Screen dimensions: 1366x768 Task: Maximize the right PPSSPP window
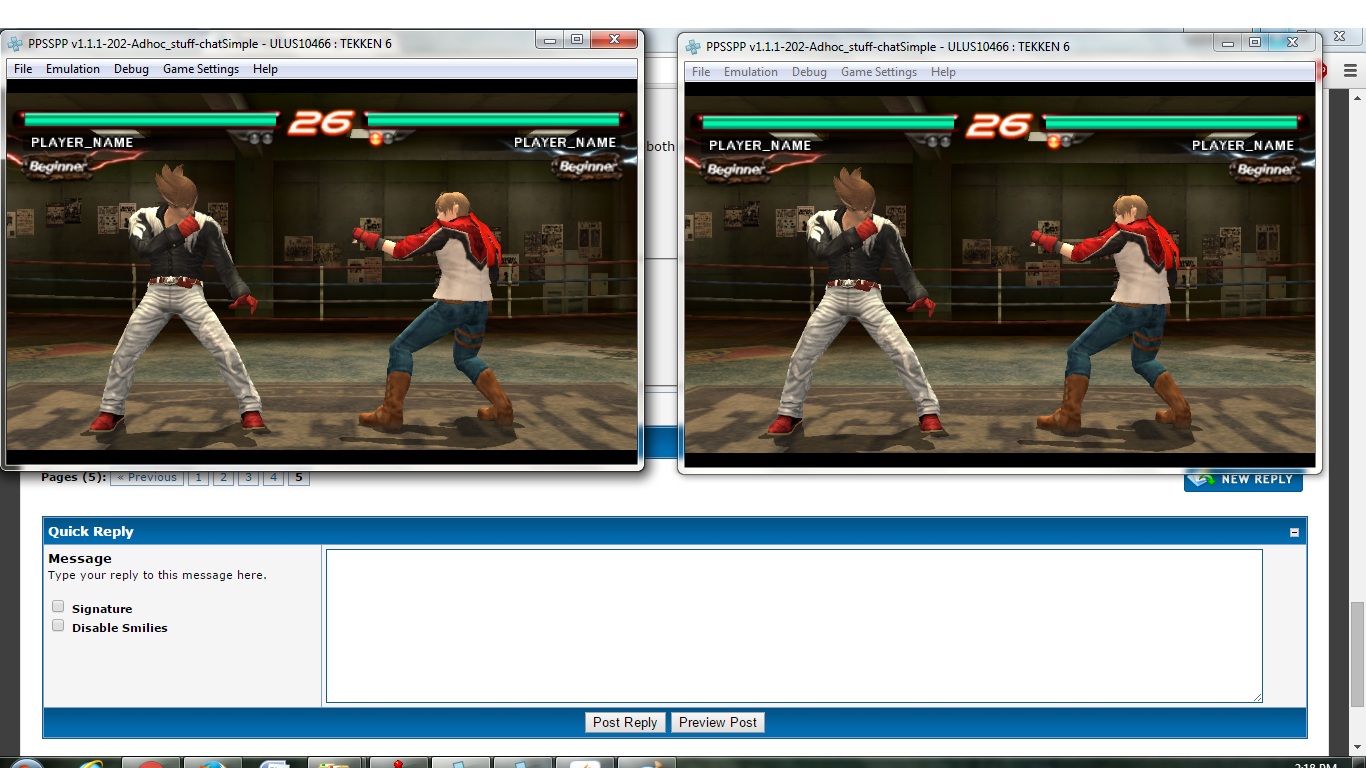[1255, 42]
